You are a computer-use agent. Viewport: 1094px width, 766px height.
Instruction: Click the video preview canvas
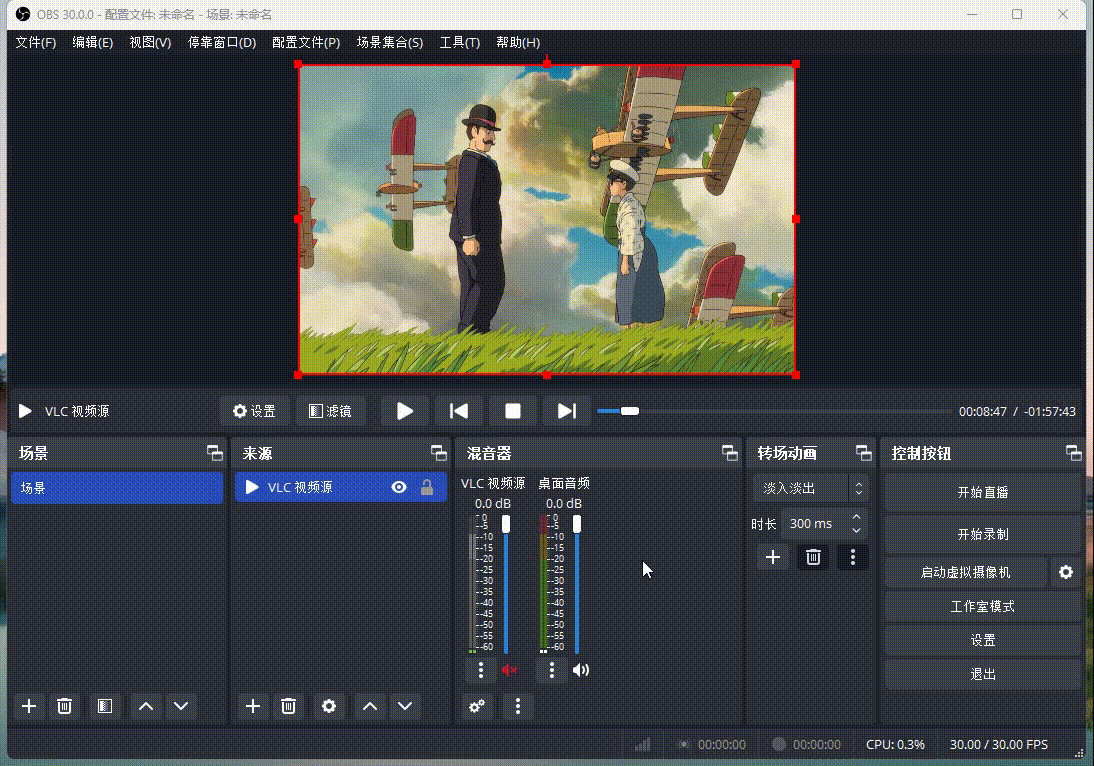547,220
